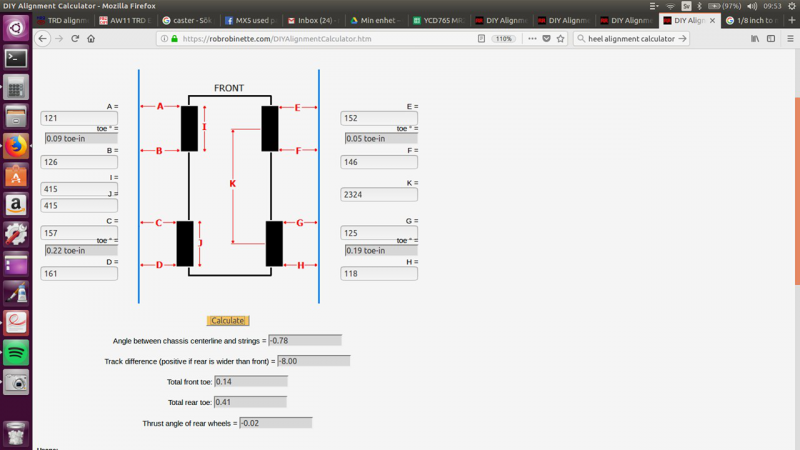Launch Terminal from the launcher

[x=16, y=58]
